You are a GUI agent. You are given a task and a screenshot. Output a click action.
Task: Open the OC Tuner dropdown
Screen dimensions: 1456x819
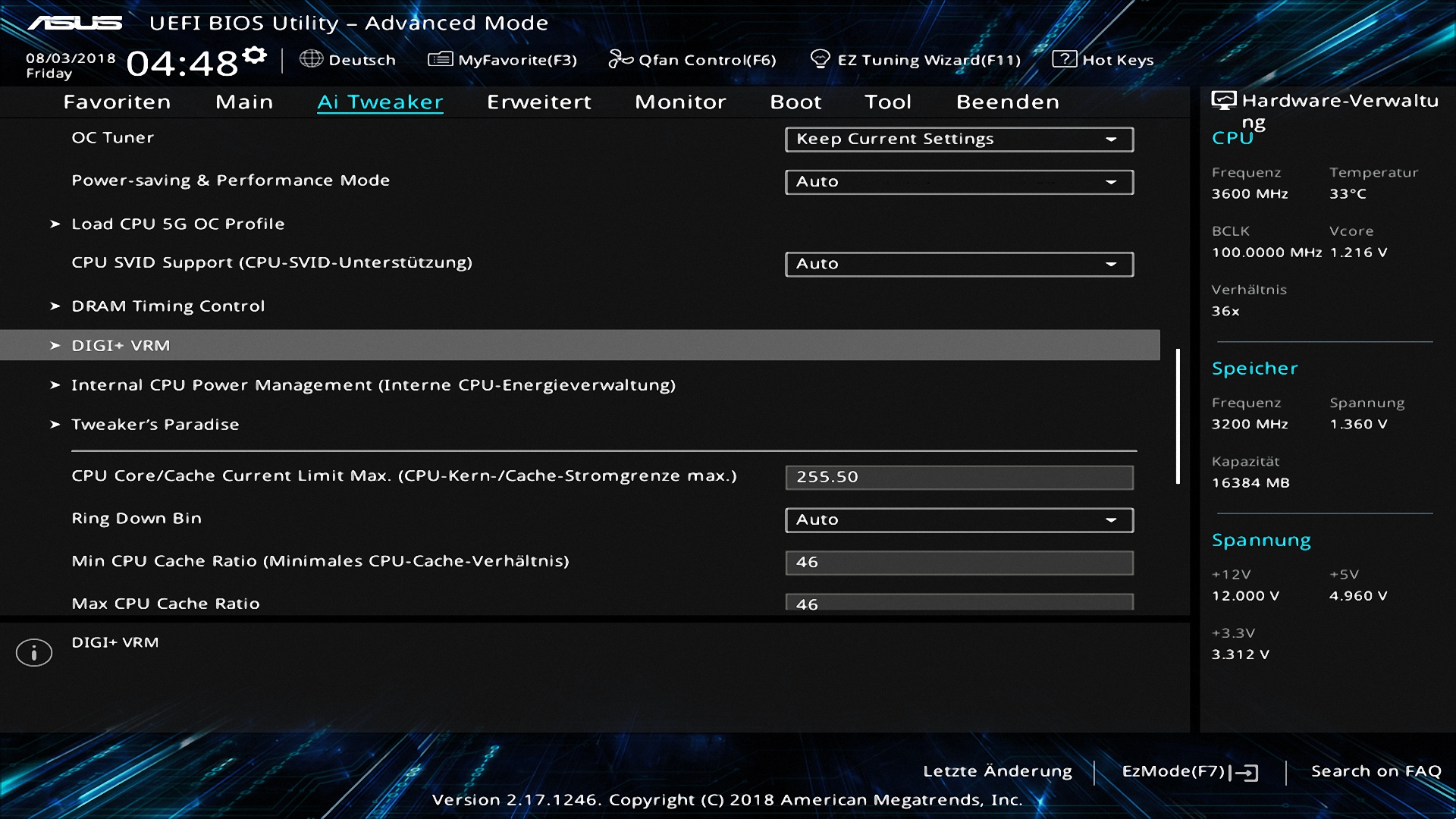tap(959, 140)
